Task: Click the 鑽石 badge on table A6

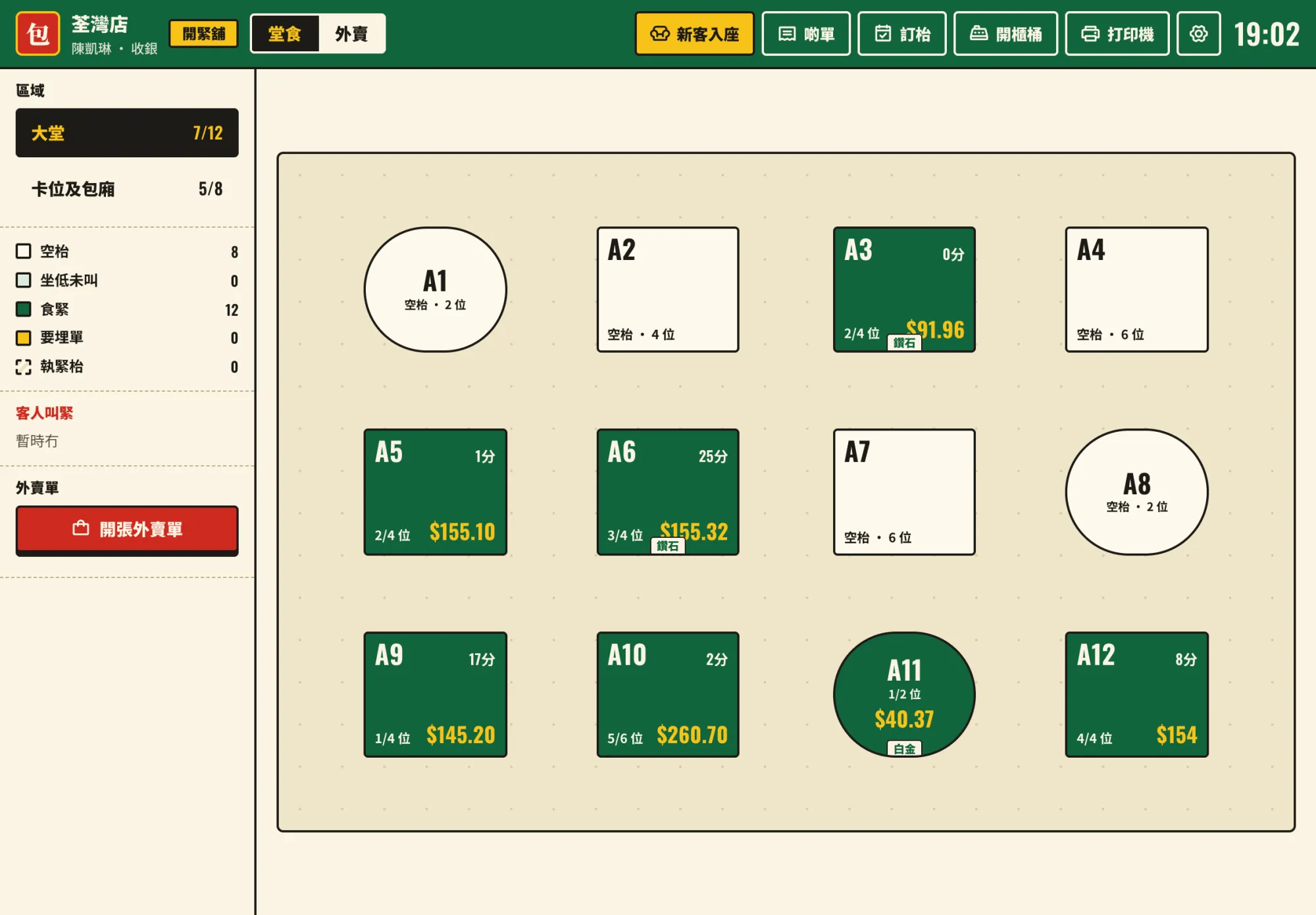Action: pyautogui.click(x=667, y=546)
